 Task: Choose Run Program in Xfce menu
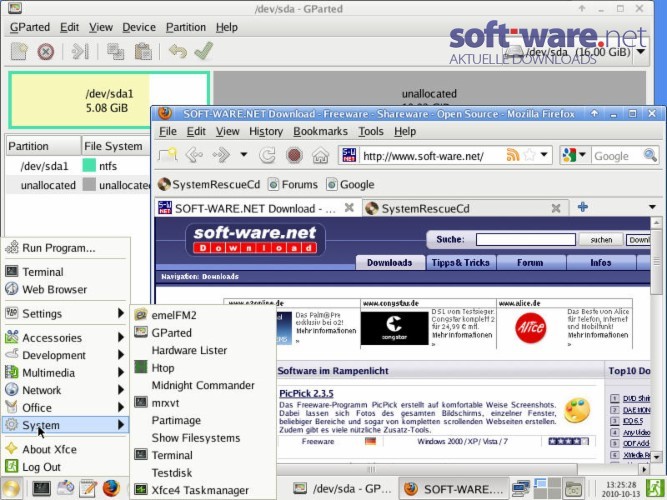click(66, 248)
